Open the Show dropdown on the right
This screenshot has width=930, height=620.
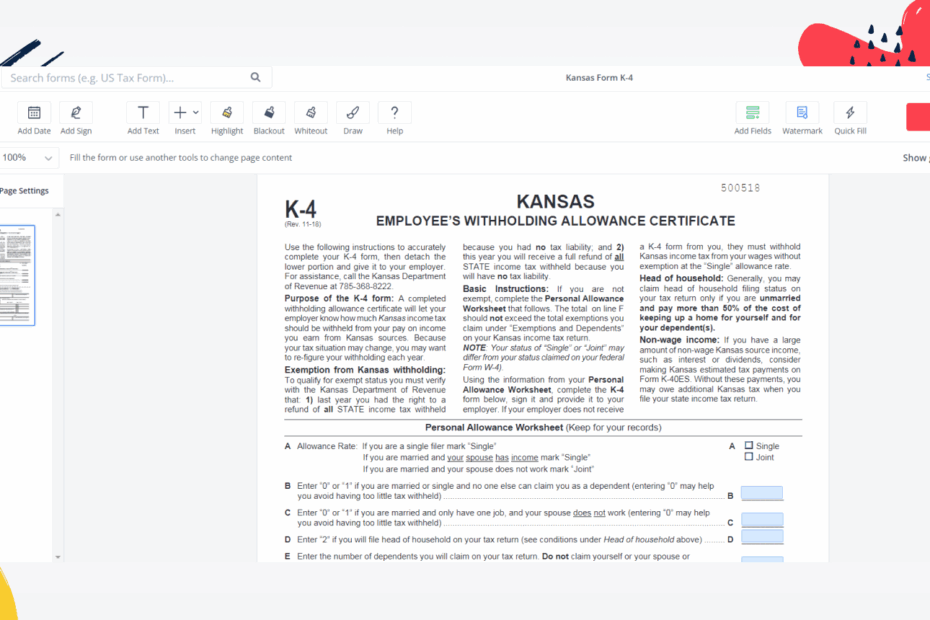(917, 157)
